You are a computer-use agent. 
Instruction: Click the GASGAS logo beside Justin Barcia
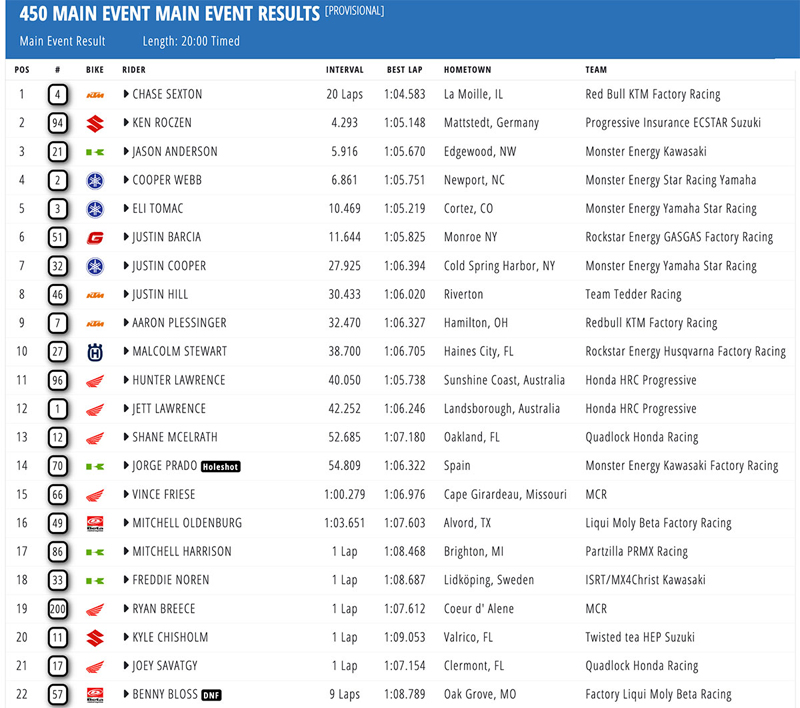pyautogui.click(x=95, y=238)
